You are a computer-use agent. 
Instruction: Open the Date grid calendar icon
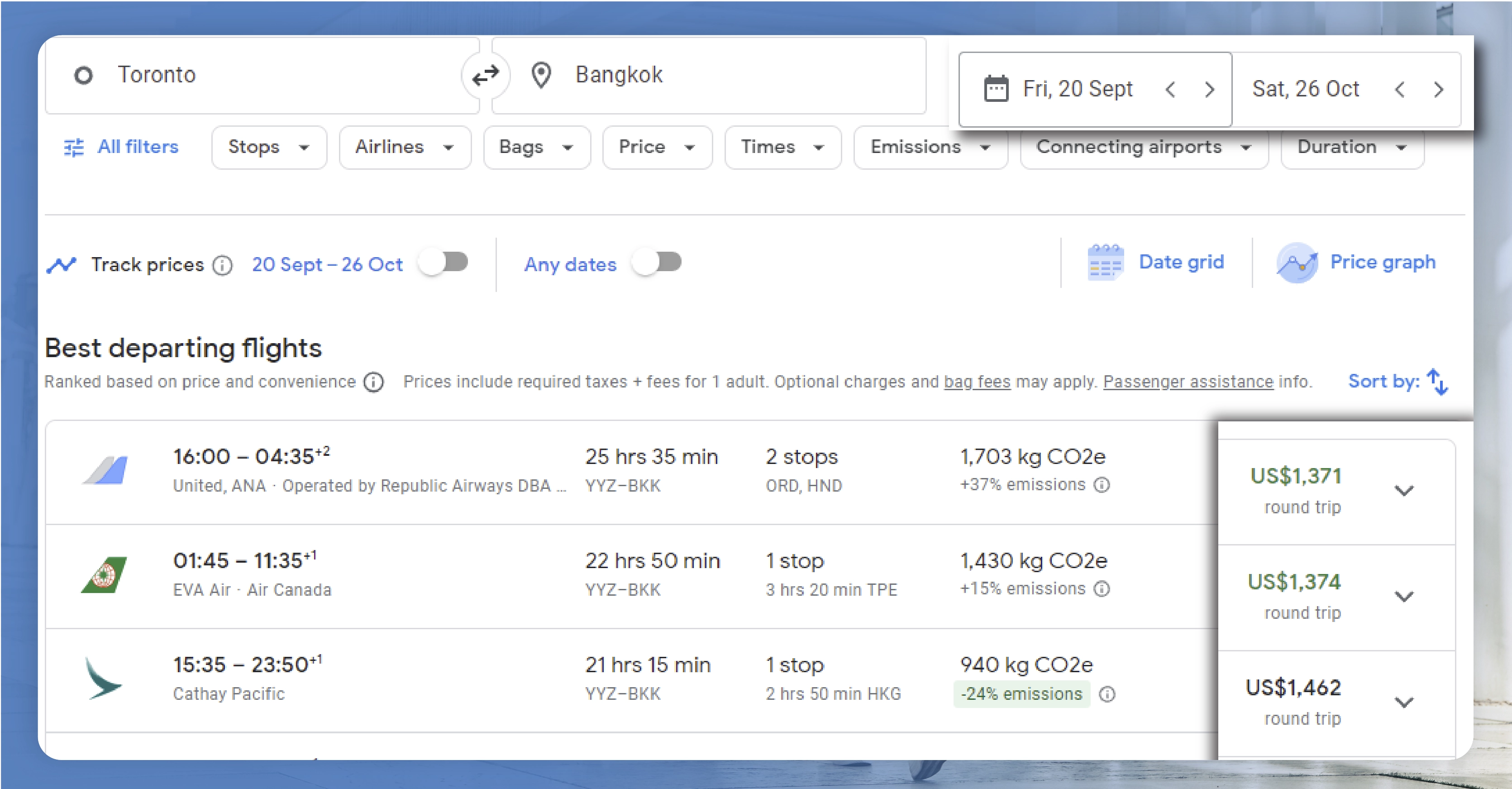point(1105,263)
